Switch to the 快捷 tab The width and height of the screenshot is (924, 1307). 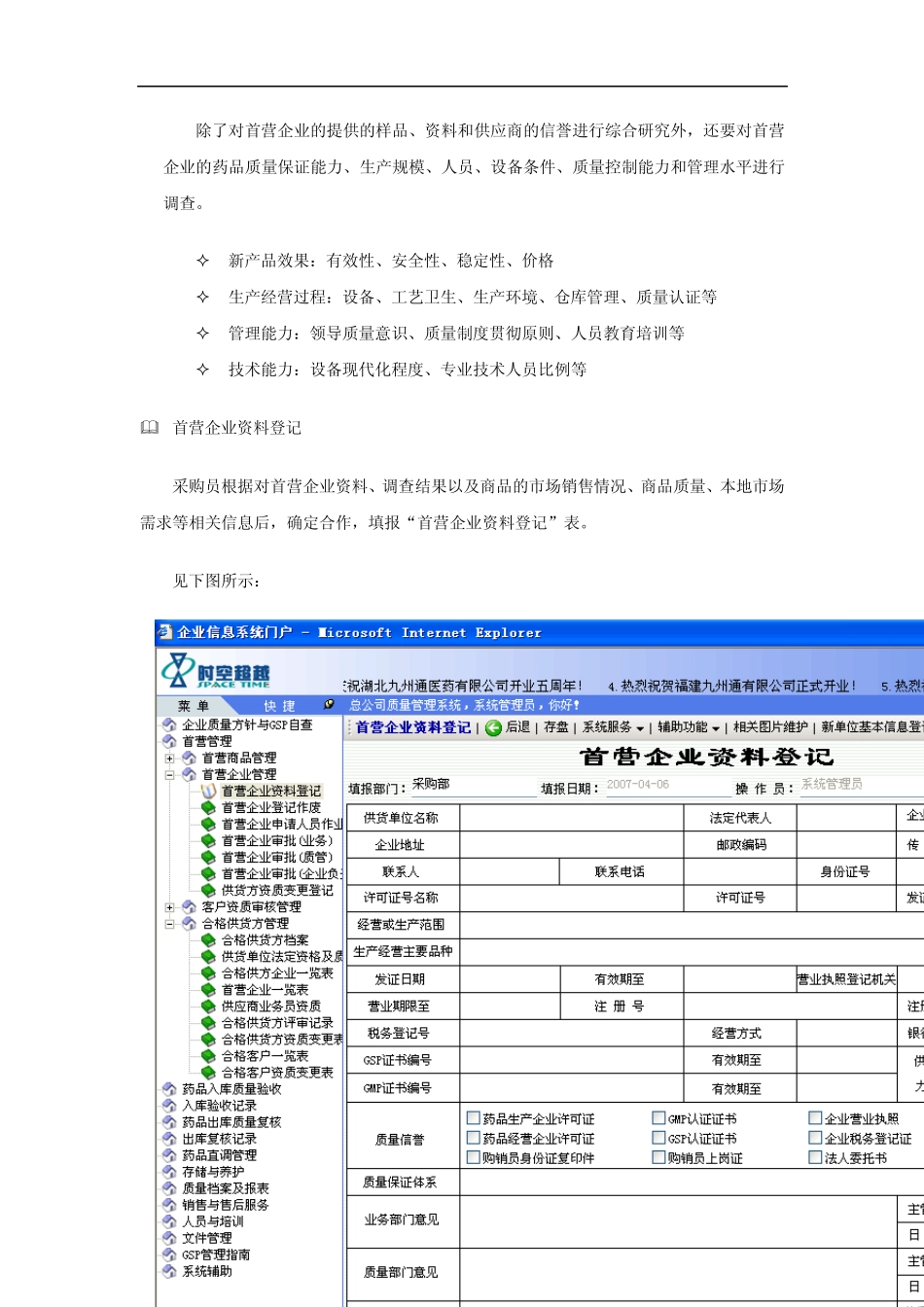(x=279, y=705)
